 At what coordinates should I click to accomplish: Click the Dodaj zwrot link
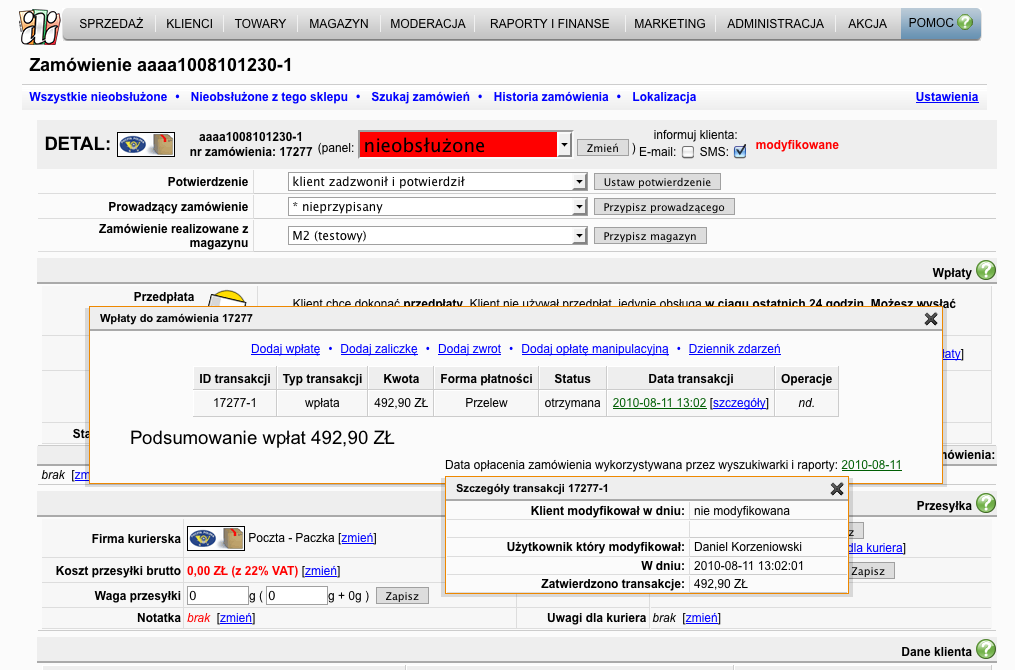coord(469,349)
